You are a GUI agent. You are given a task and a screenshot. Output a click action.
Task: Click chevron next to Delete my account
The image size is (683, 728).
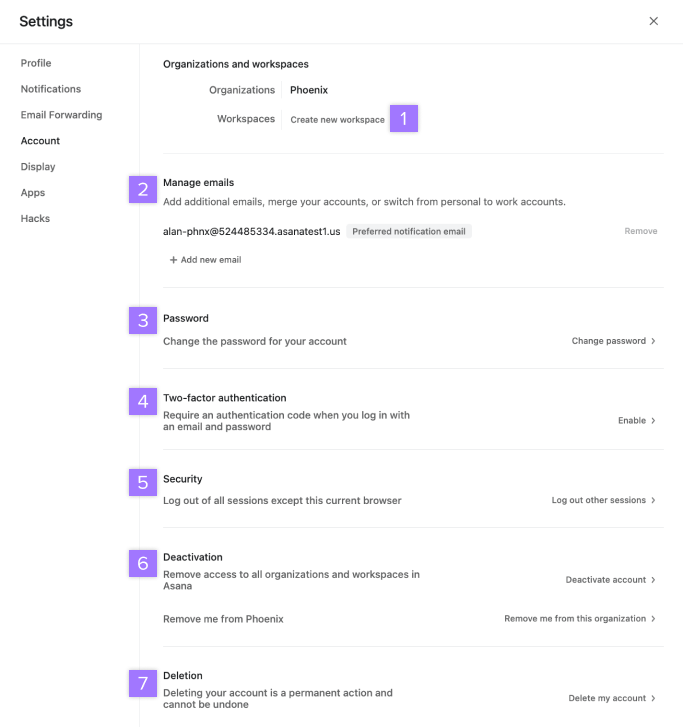click(x=653, y=698)
